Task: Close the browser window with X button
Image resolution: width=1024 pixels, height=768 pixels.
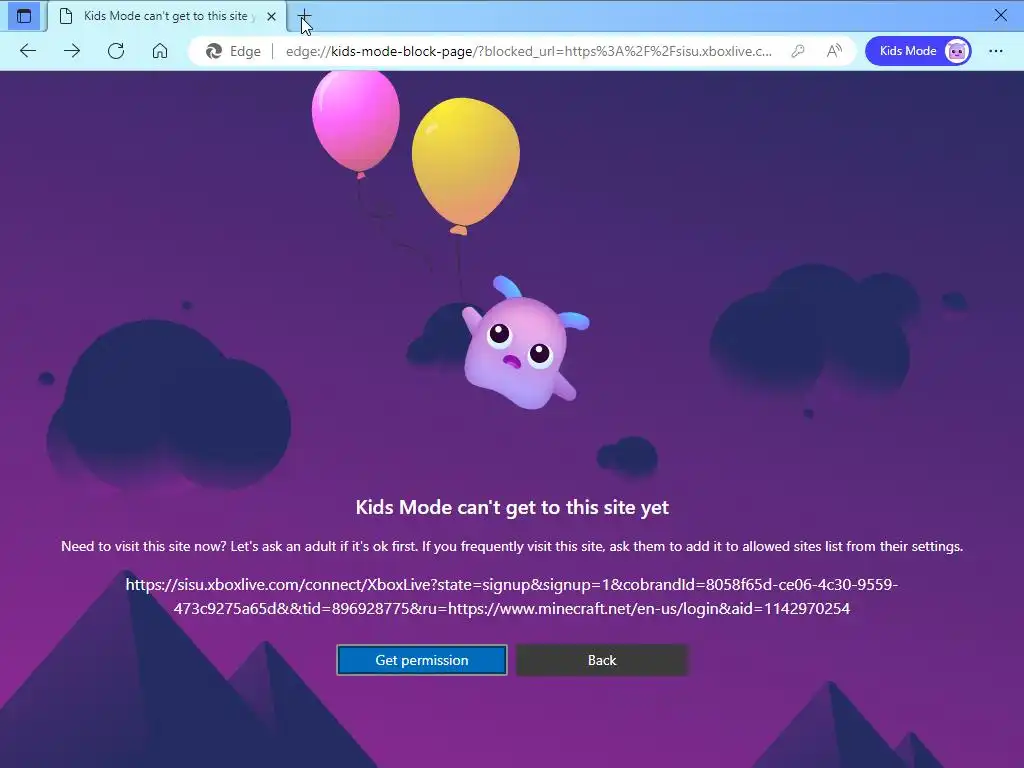Action: [1000, 15]
